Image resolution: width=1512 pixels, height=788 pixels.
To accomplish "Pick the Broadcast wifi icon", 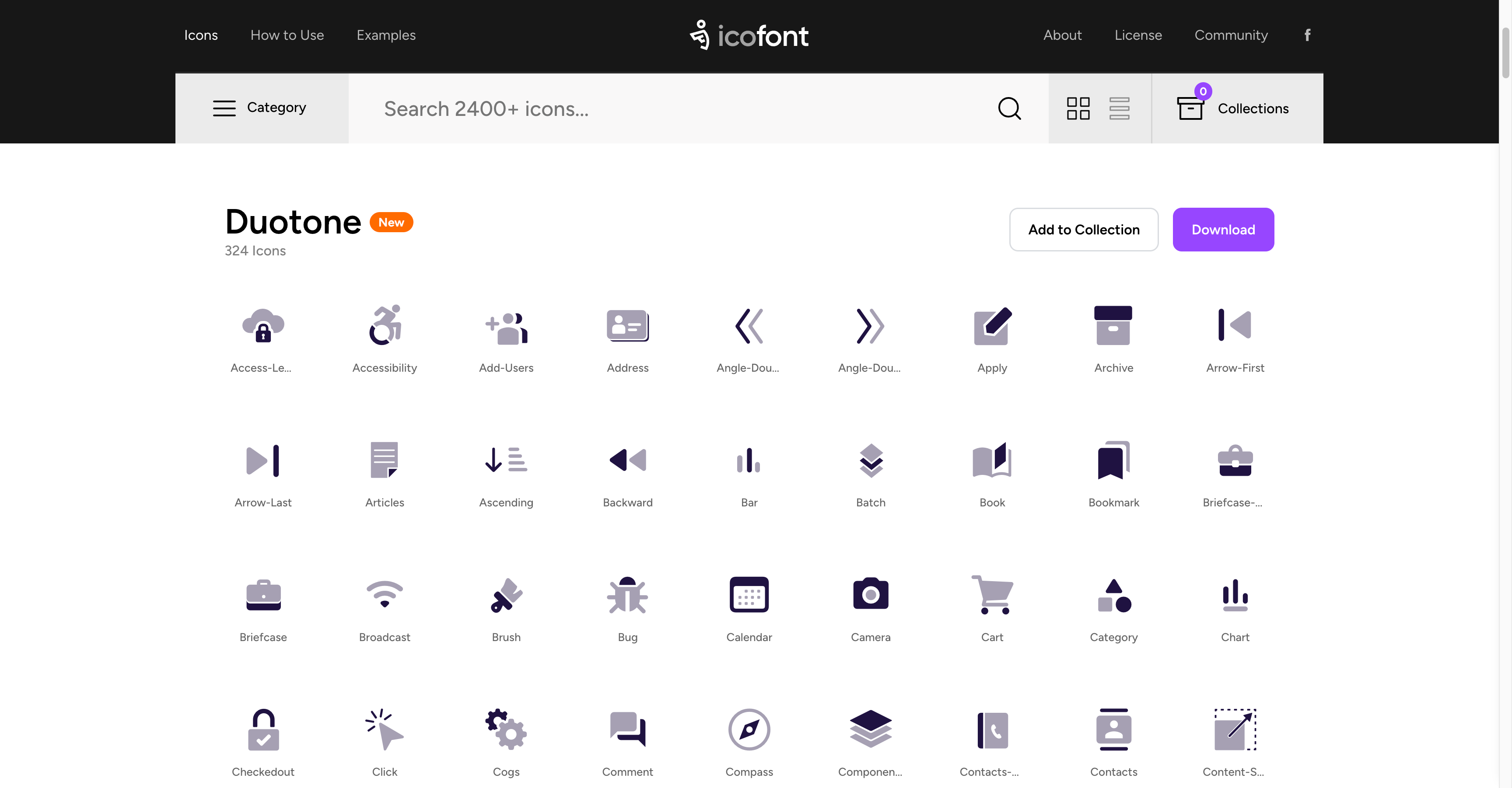I will (x=385, y=594).
